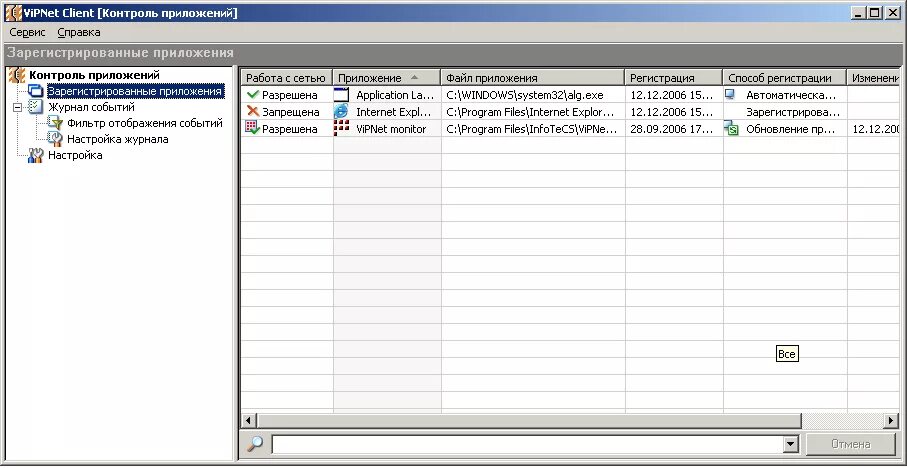Screen dimensions: 907x468
Task: Click the Все tooltip label
Action: pyautogui.click(x=787, y=354)
